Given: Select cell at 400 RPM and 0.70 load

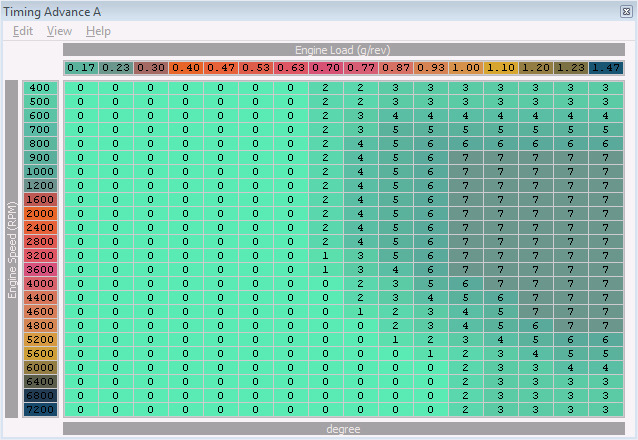Looking at the screenshot, I should pyautogui.click(x=326, y=88).
